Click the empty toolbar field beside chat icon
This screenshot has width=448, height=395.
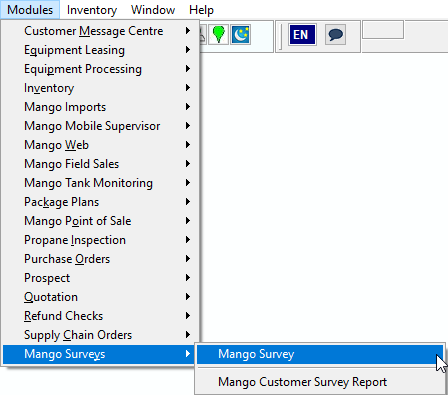(x=383, y=30)
